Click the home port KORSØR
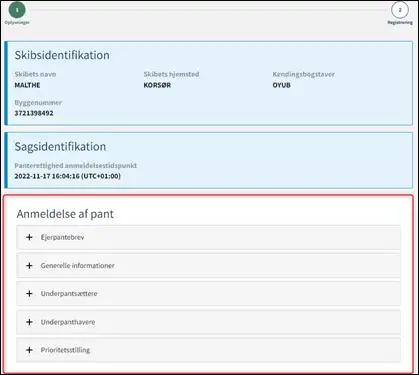The width and height of the screenshot is (419, 375). pos(157,85)
